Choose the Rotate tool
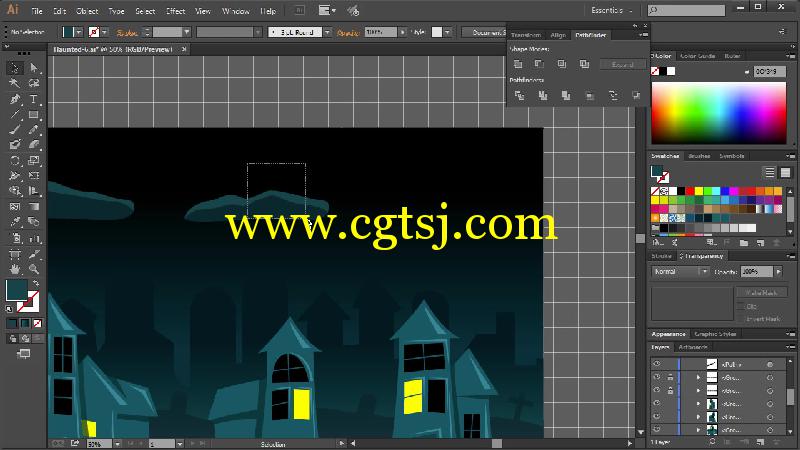 tap(15, 161)
